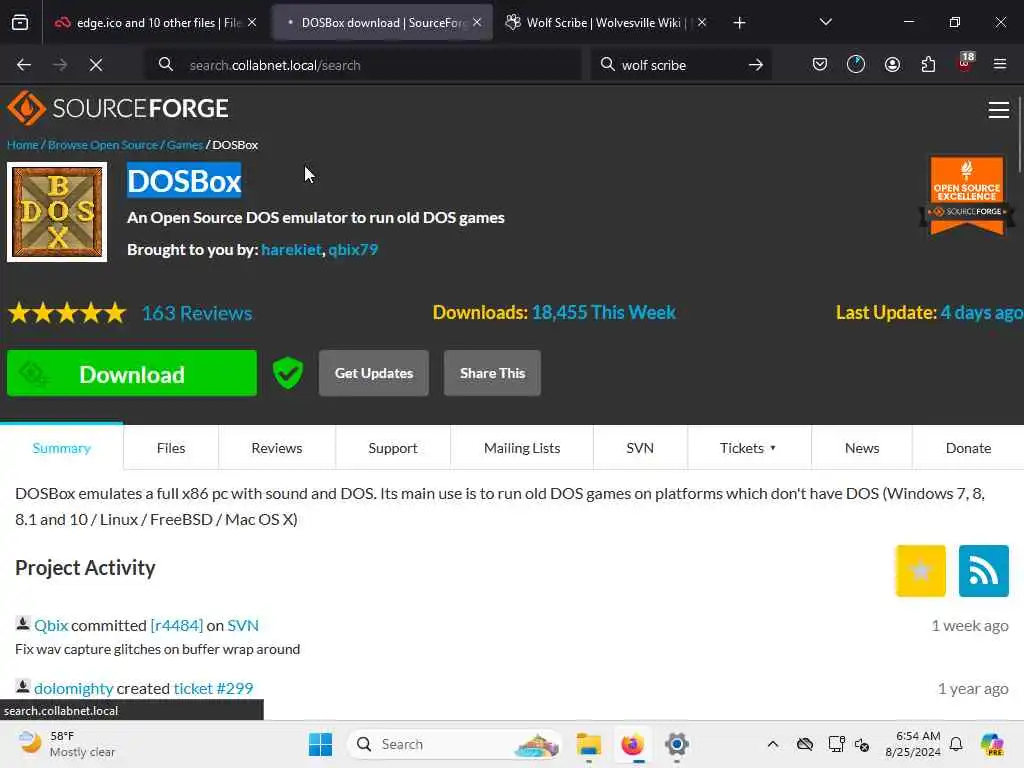This screenshot has height=768, width=1024.
Task: Switch to the Wolf Scribe Wolvesville tab
Action: pyautogui.click(x=604, y=23)
